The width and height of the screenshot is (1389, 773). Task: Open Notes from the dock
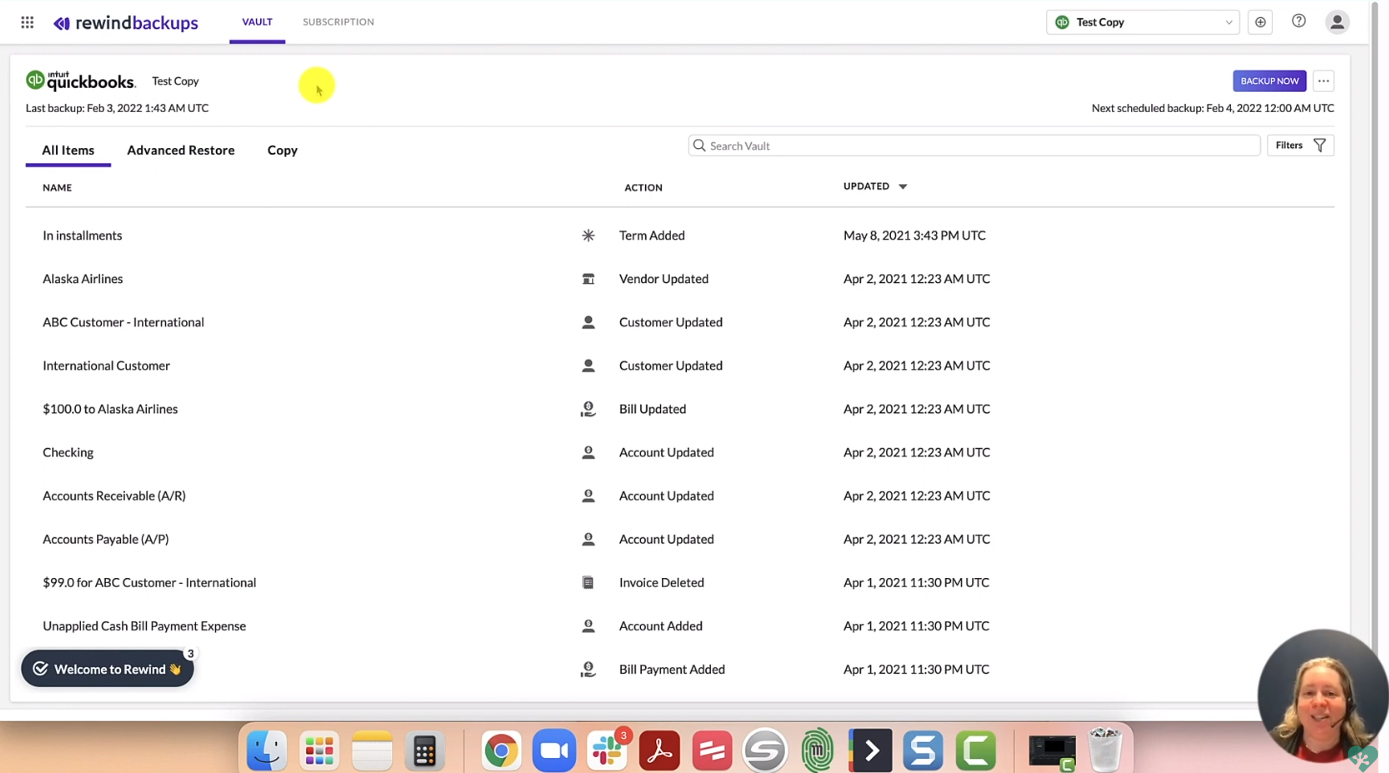[x=372, y=750]
